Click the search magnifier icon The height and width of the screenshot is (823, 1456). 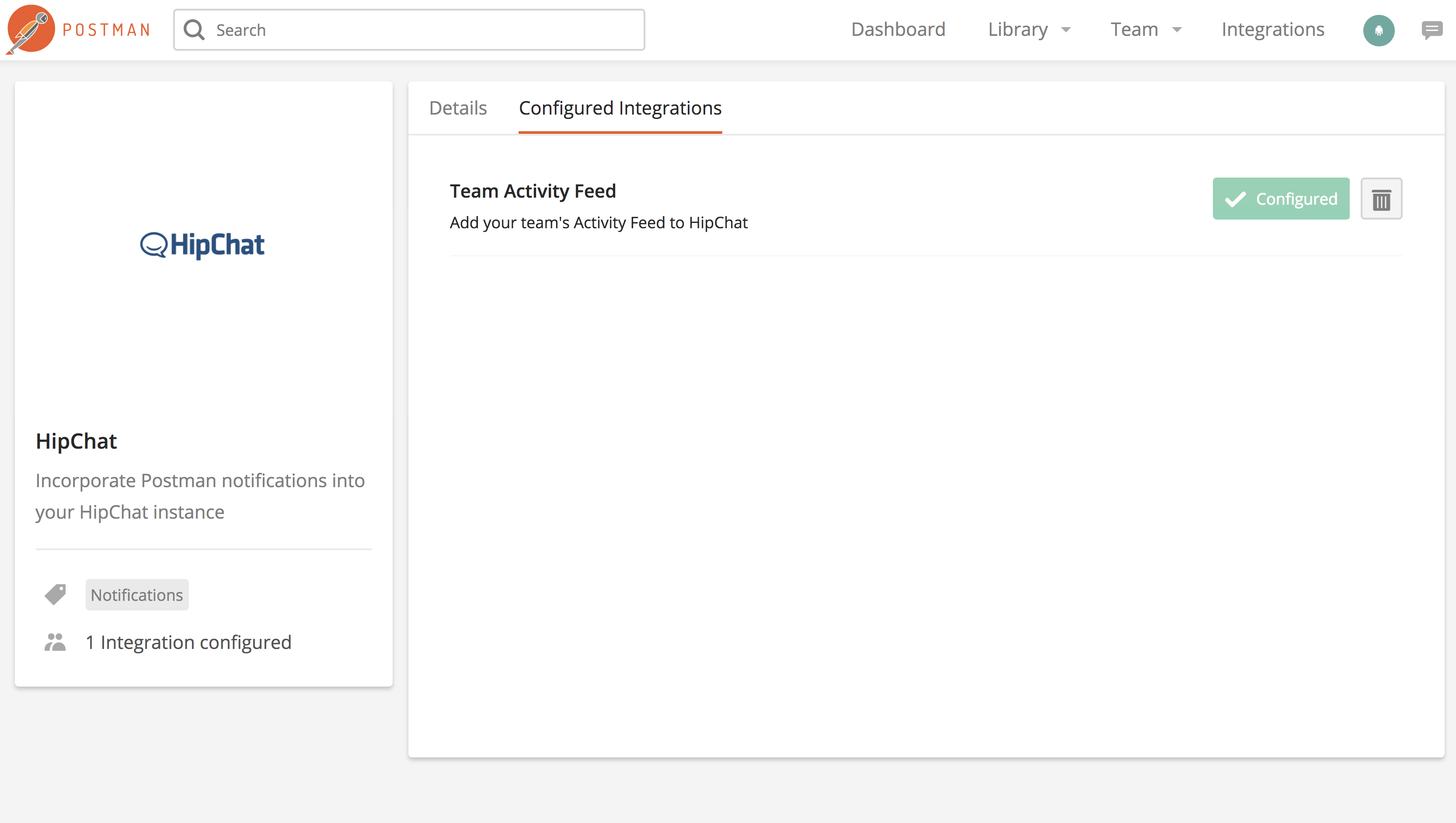[x=194, y=30]
